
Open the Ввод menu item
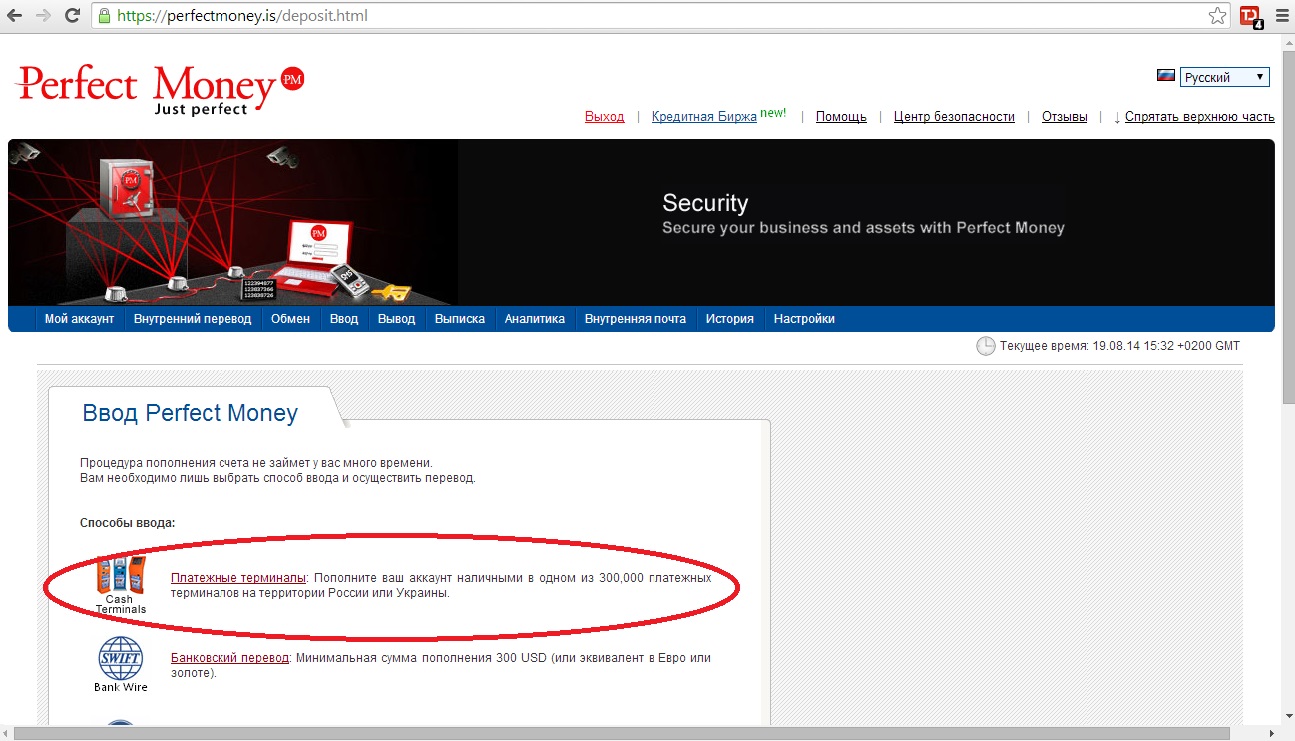click(344, 319)
